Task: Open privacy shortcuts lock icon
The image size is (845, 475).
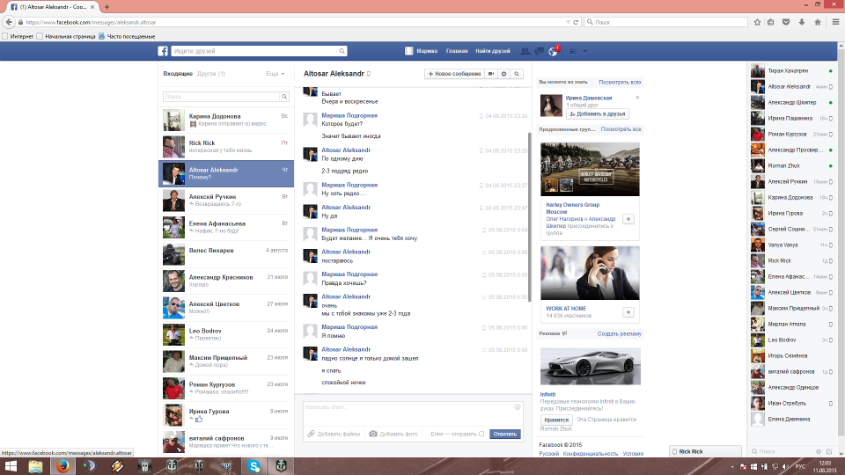Action: [573, 51]
